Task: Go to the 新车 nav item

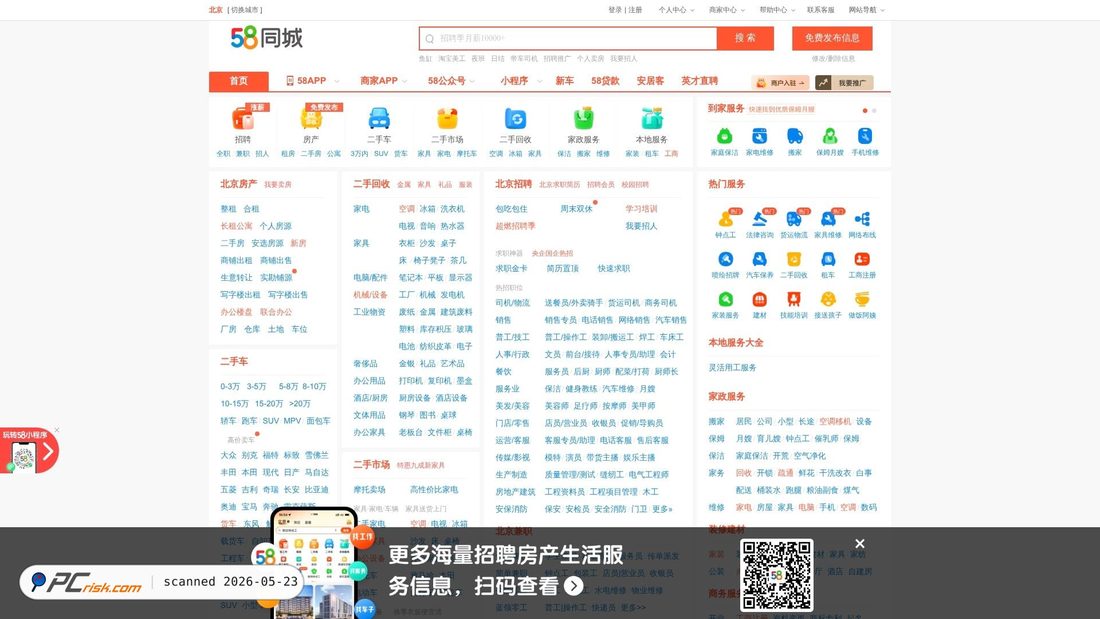Action: point(564,81)
